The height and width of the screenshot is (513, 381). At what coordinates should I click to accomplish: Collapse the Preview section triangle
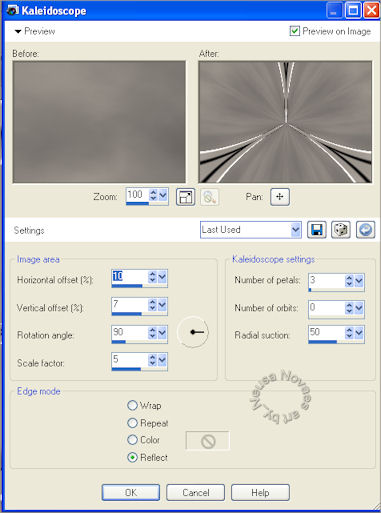(18, 32)
